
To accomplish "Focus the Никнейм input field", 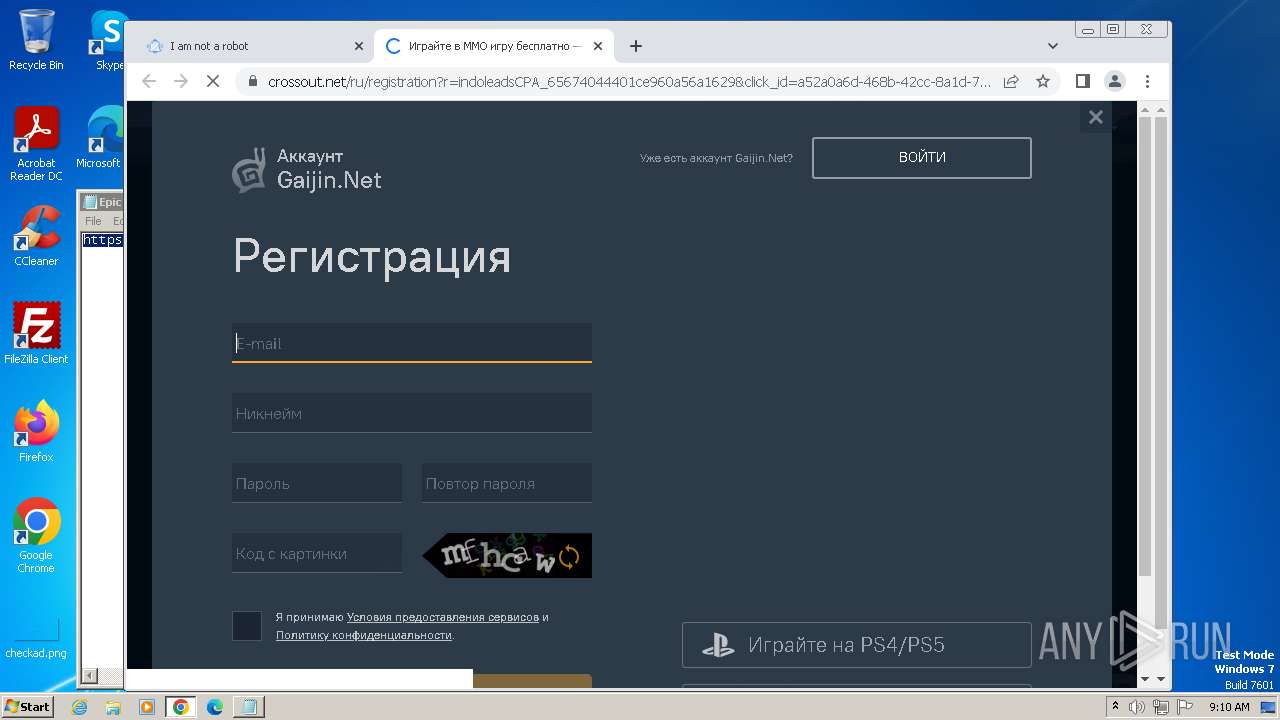I will pyautogui.click(x=412, y=413).
